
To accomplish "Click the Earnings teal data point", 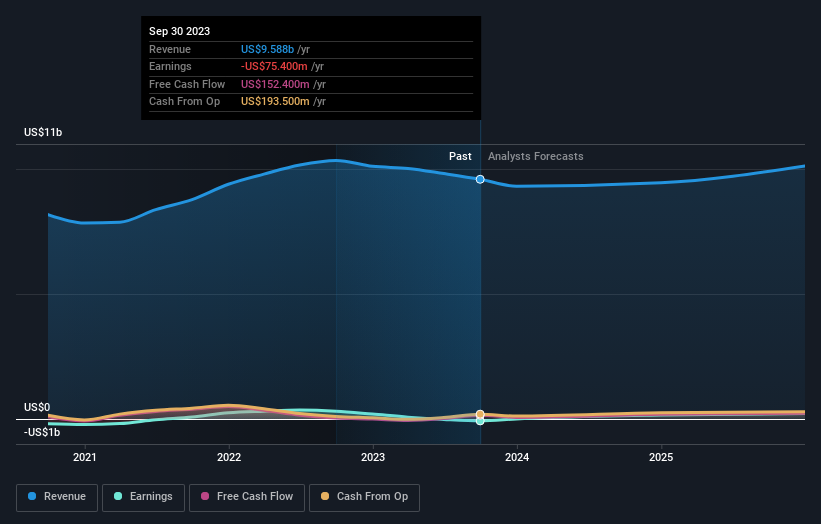I will pos(480,421).
